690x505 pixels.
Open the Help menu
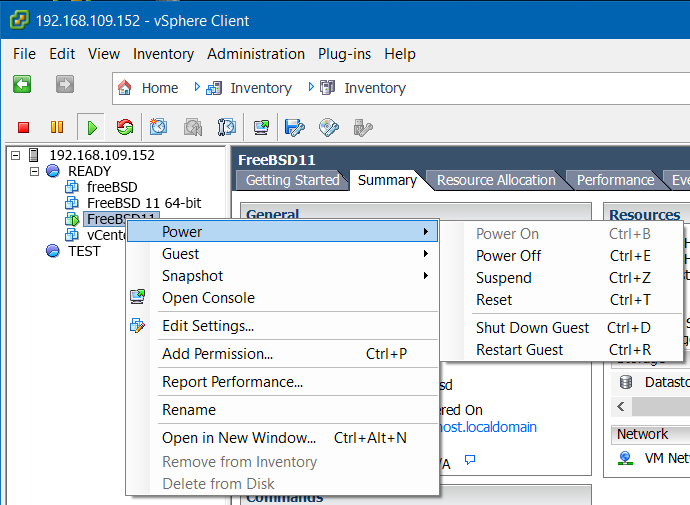pos(400,54)
